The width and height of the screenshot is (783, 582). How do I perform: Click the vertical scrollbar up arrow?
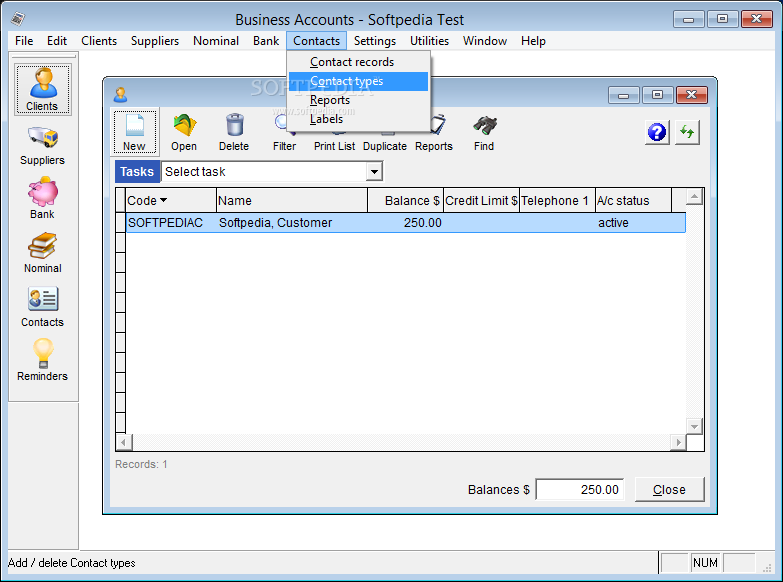point(694,197)
